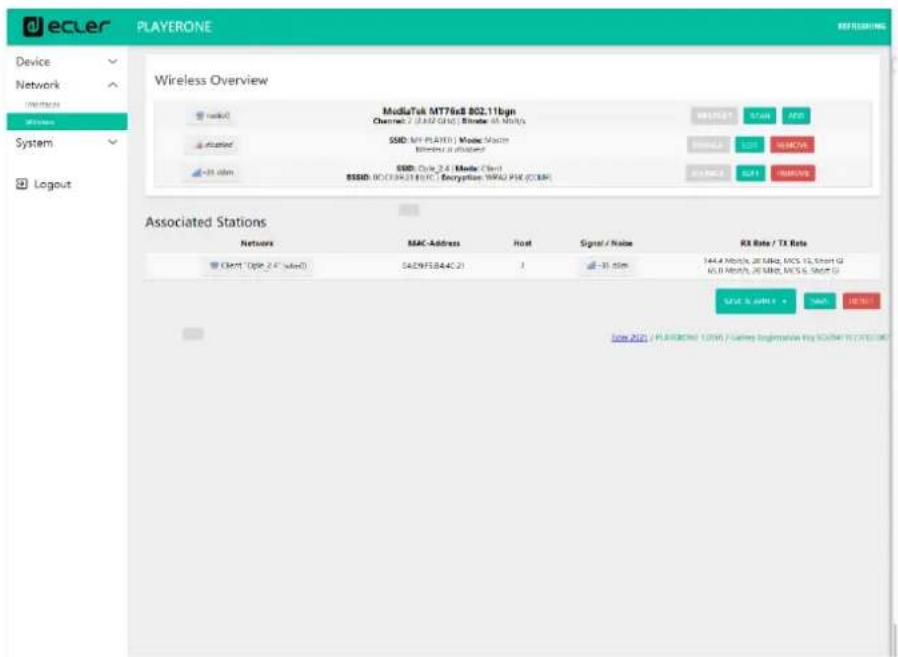Image resolution: width=898 pixels, height=657 pixels.
Task: Open the System menu item
Action: coord(34,143)
